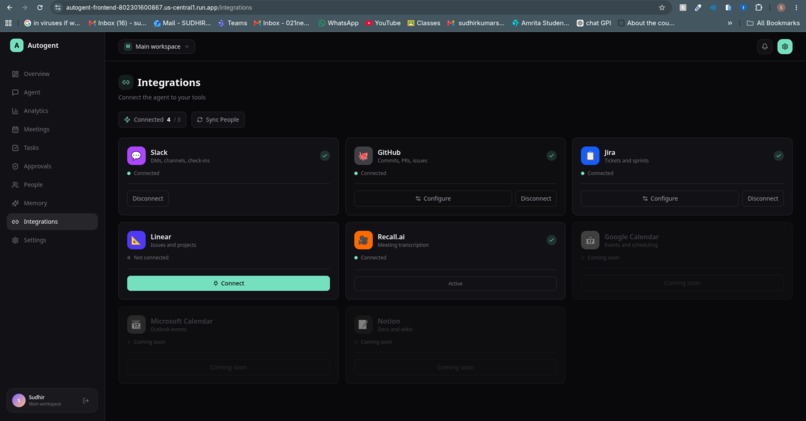Screen dimensions: 806x421
Task: Open the browser apps grid icon
Action: [8, 23]
